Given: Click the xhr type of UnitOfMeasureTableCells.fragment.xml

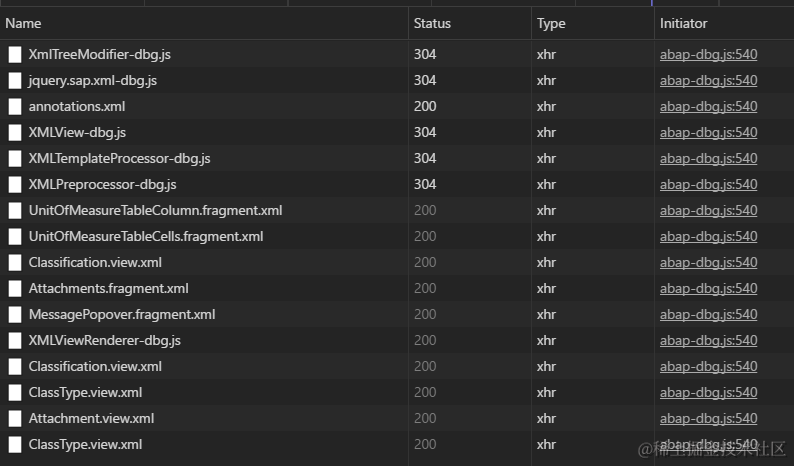Looking at the screenshot, I should (546, 237).
